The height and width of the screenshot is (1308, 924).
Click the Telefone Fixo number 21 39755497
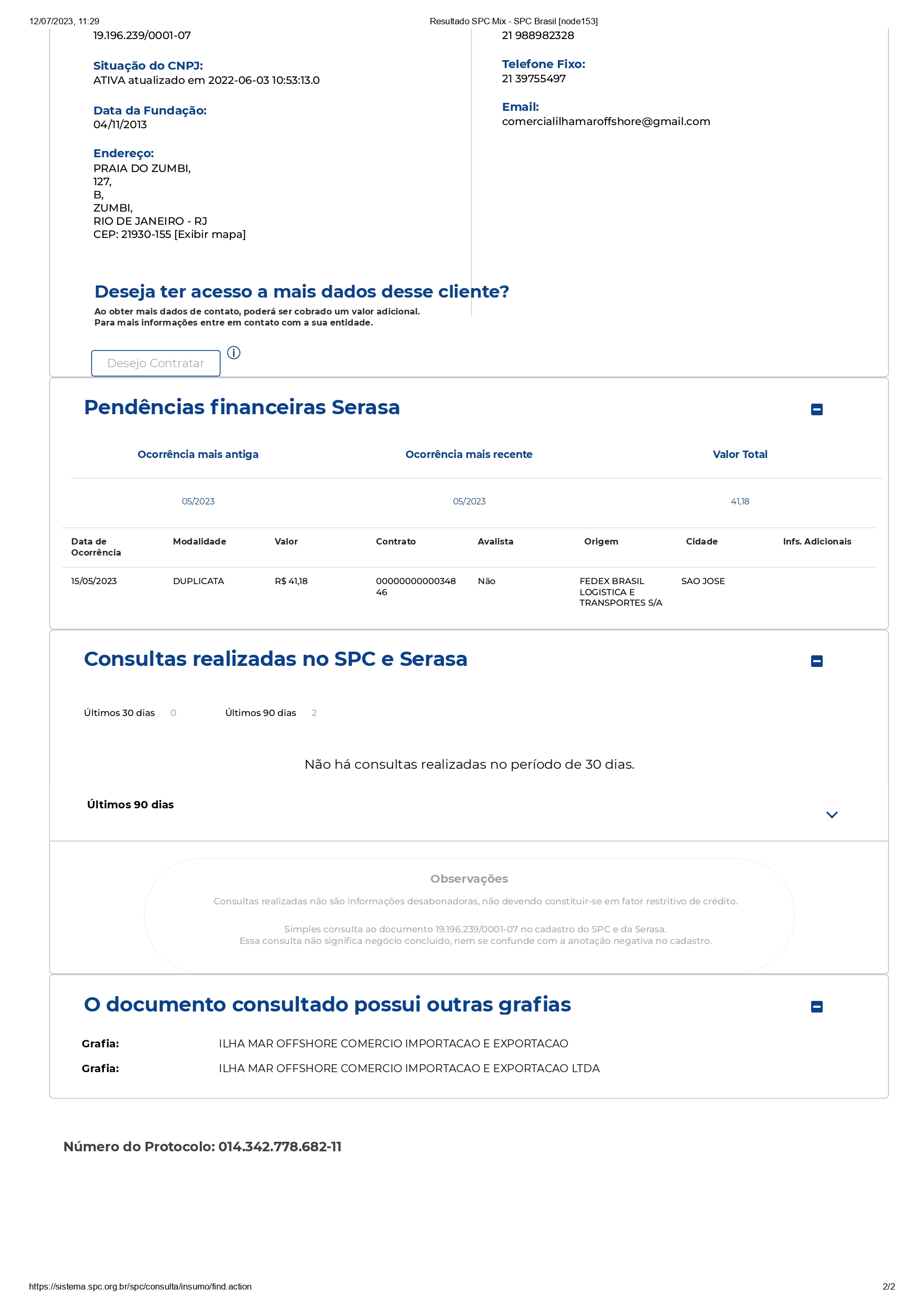click(533, 79)
